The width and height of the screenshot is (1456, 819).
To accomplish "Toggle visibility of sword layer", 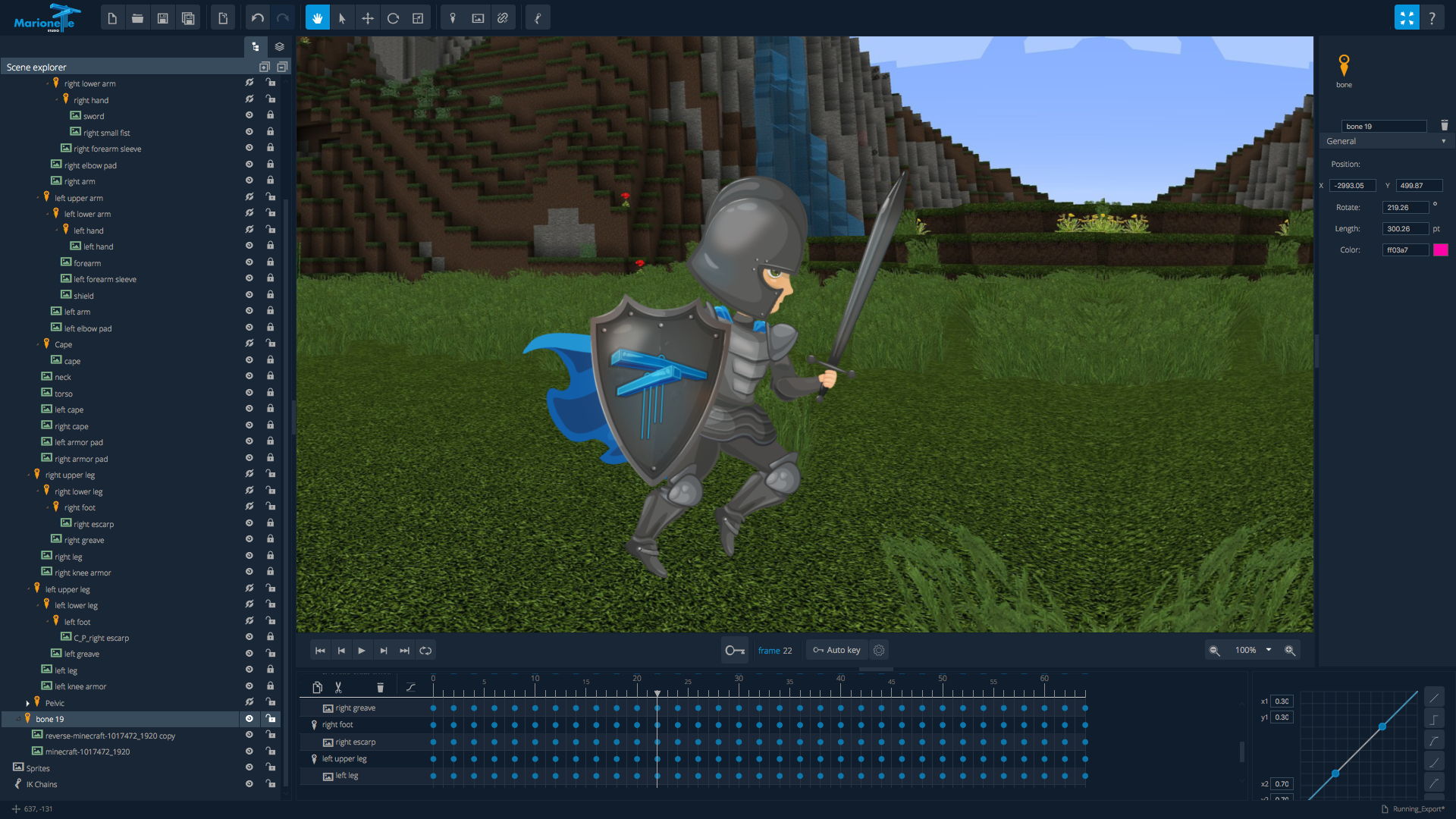I will click(x=249, y=116).
